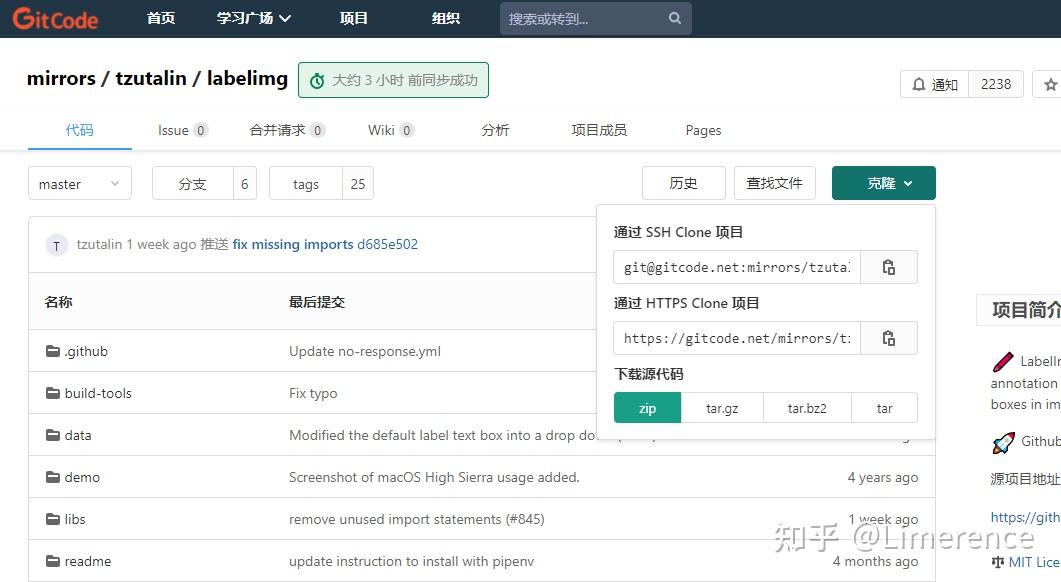Viewport: 1061px width, 582px height.
Task: Download source as zip
Action: point(648,408)
